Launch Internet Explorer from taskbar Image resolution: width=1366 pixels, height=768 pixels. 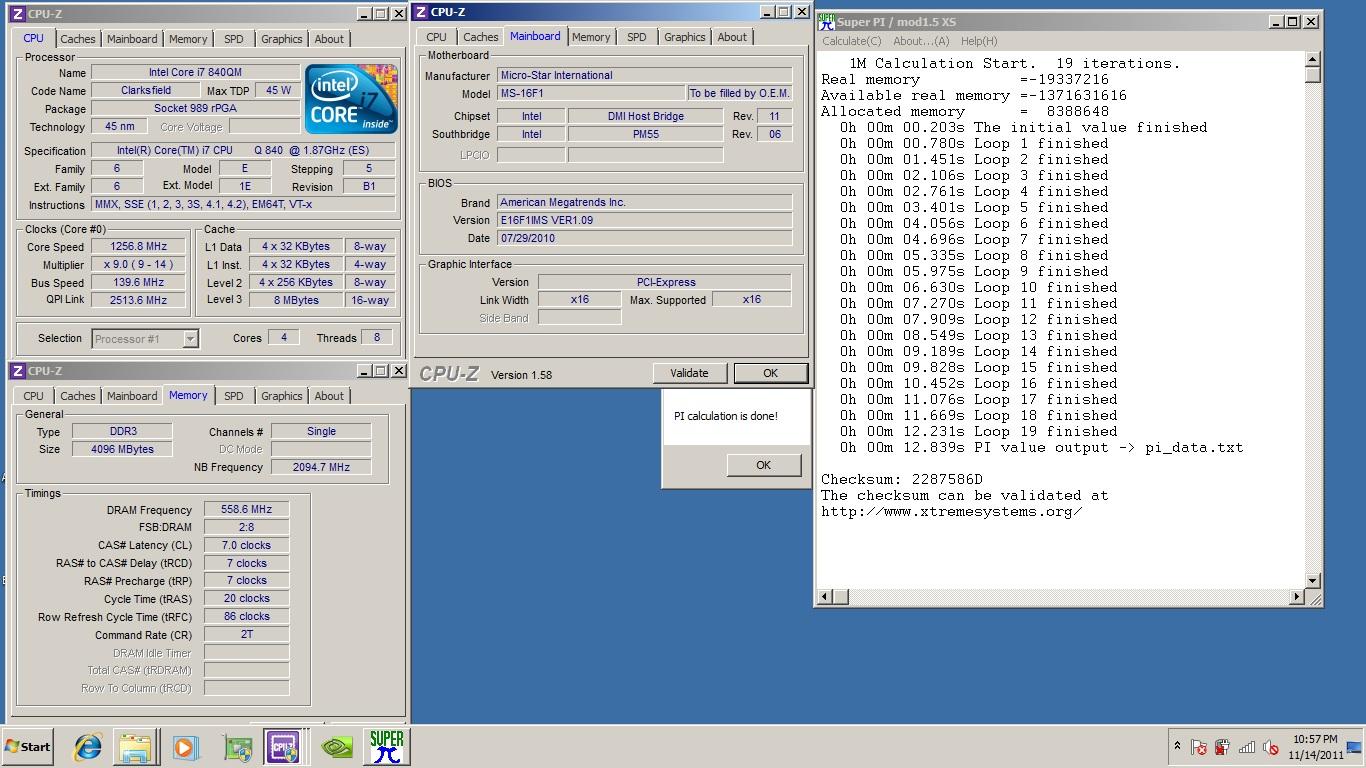(88, 746)
